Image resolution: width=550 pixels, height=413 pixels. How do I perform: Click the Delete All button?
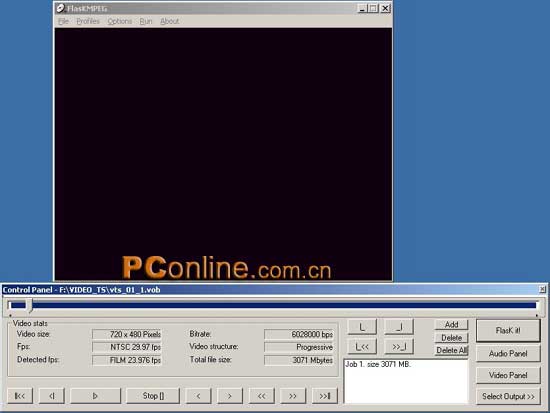(451, 350)
